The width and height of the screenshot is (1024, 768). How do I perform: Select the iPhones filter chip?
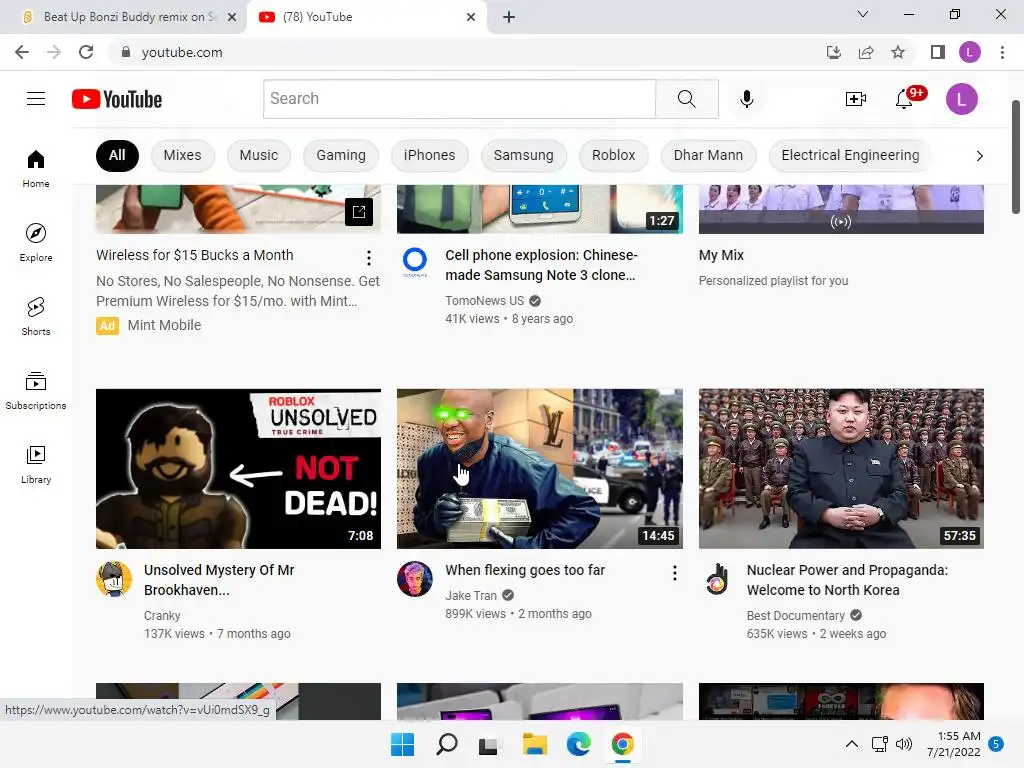(429, 155)
